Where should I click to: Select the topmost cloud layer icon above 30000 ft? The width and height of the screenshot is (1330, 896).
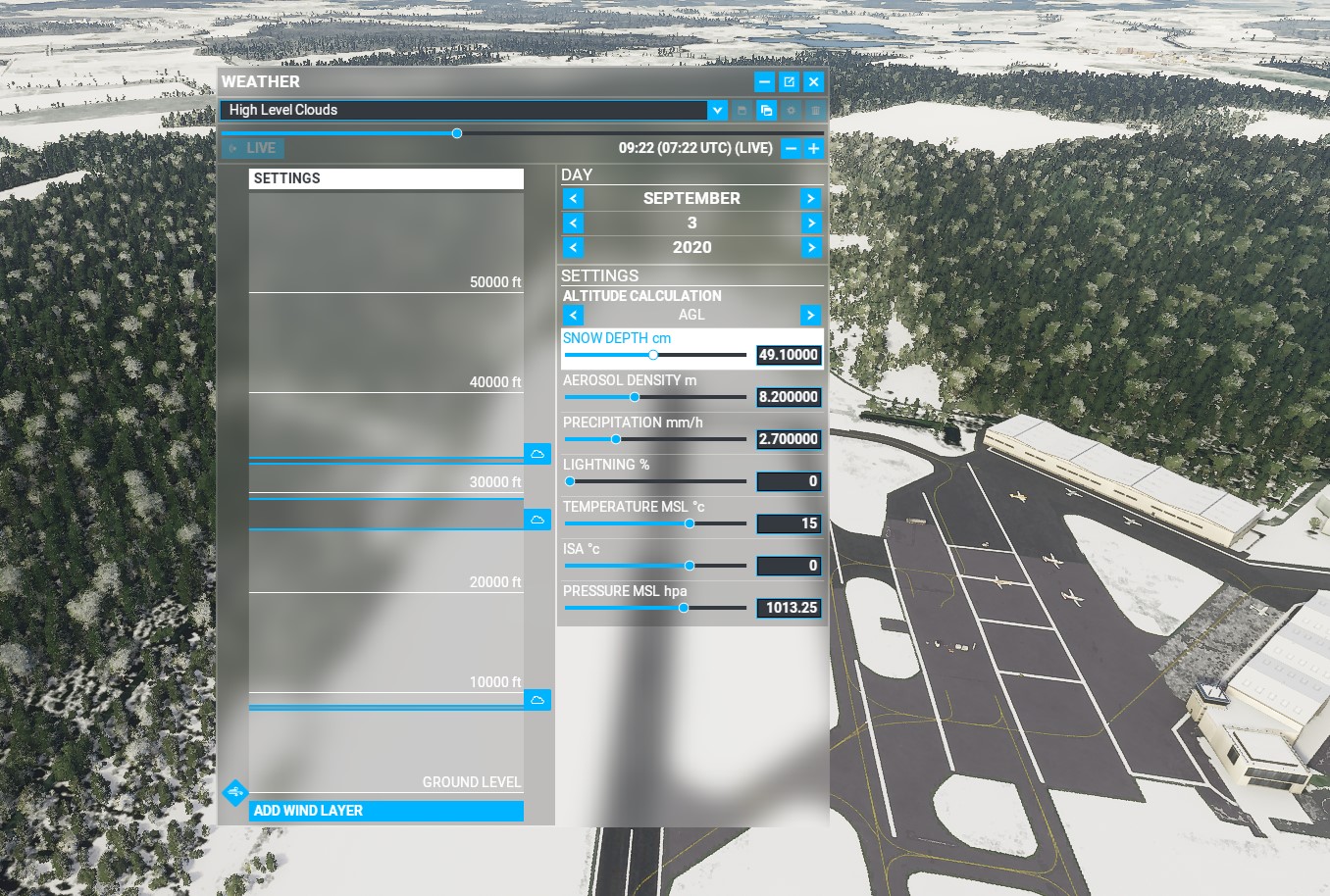(537, 454)
